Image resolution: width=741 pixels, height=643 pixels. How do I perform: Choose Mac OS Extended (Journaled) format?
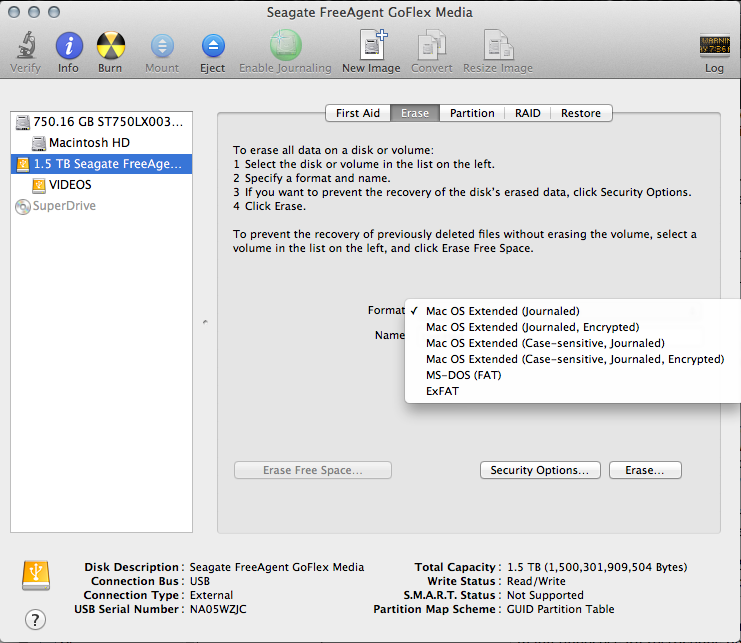tap(573, 311)
